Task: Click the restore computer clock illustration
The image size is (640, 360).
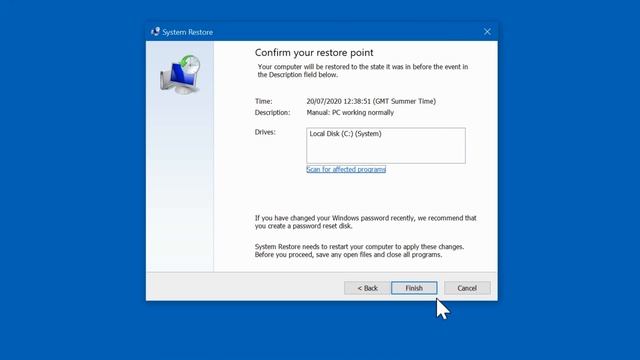Action: click(180, 75)
